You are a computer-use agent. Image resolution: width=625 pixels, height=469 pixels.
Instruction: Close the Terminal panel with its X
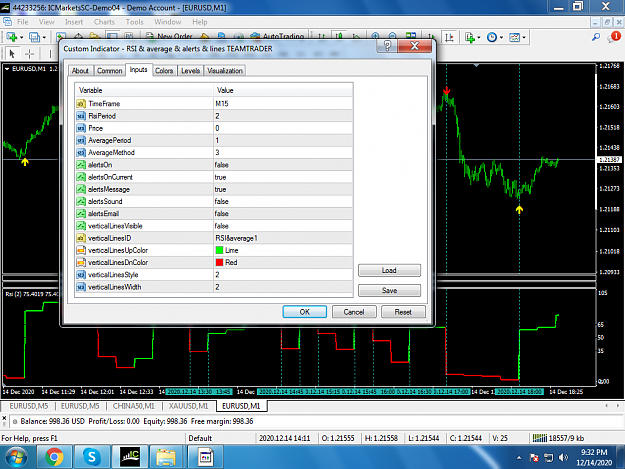tap(4, 418)
